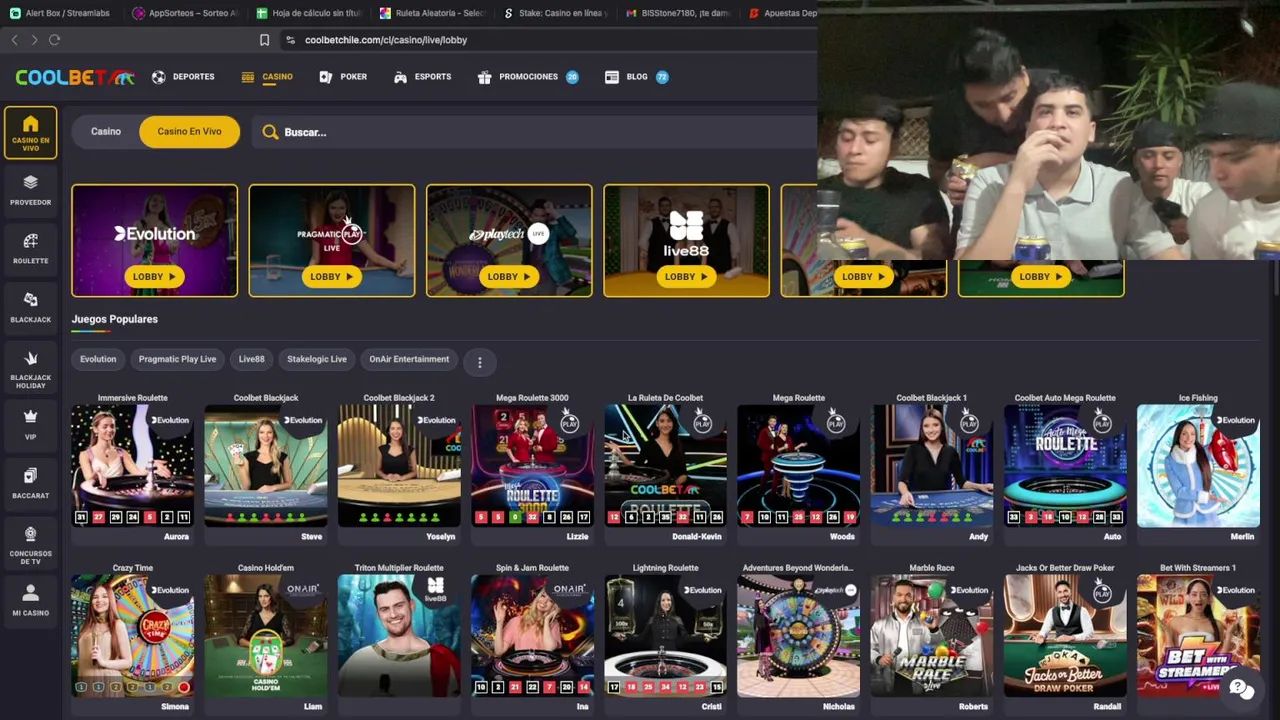Open Blackjack Holiday in sidebar
Viewport: 1280px width, 720px height.
coord(30,370)
